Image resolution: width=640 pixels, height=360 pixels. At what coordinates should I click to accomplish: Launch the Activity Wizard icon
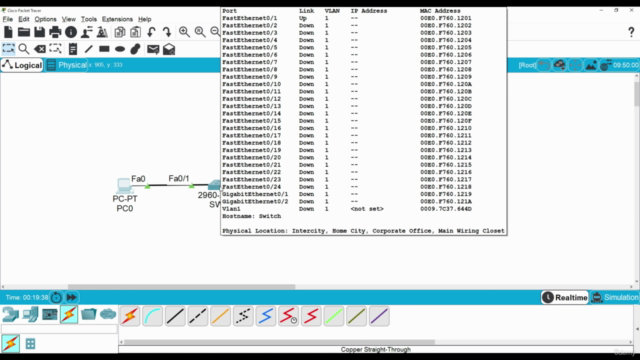point(87,32)
